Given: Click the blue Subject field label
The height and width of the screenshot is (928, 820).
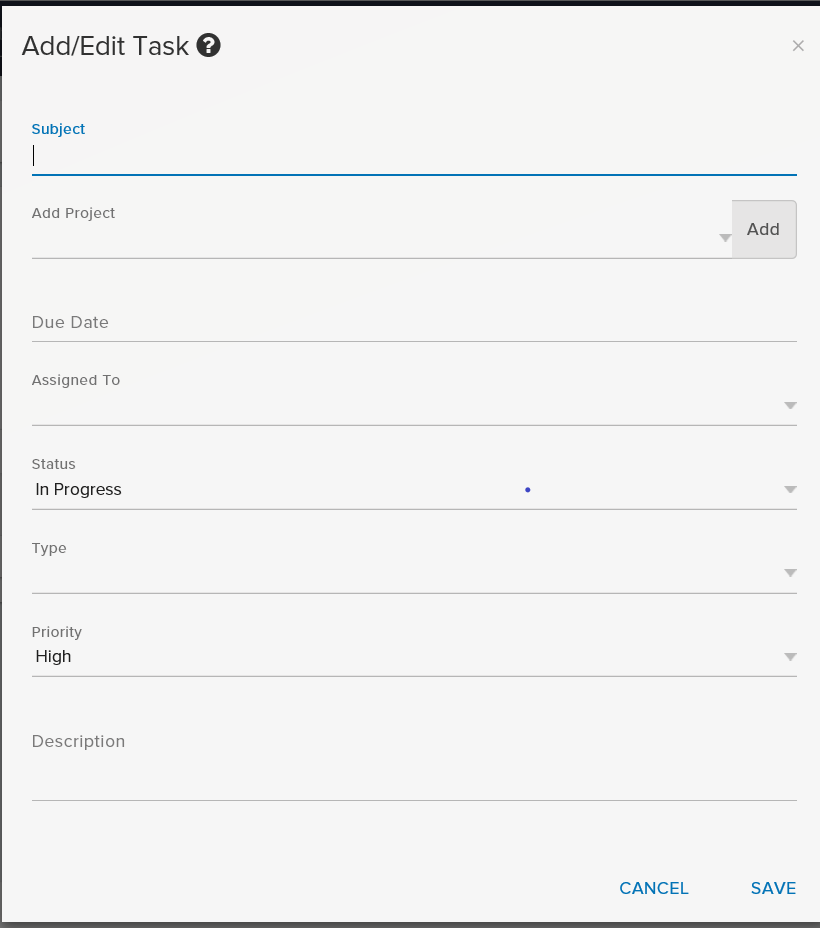Looking at the screenshot, I should click(58, 129).
